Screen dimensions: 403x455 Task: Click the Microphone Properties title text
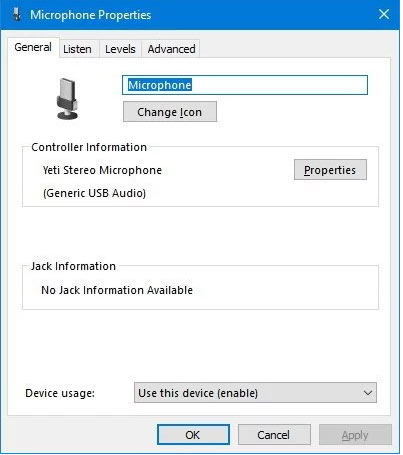click(x=91, y=15)
